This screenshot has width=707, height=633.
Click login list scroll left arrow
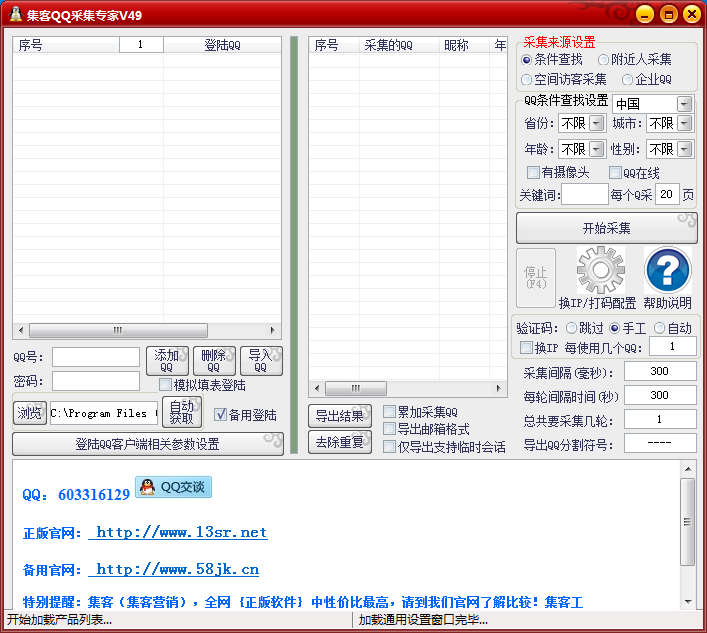[21, 330]
